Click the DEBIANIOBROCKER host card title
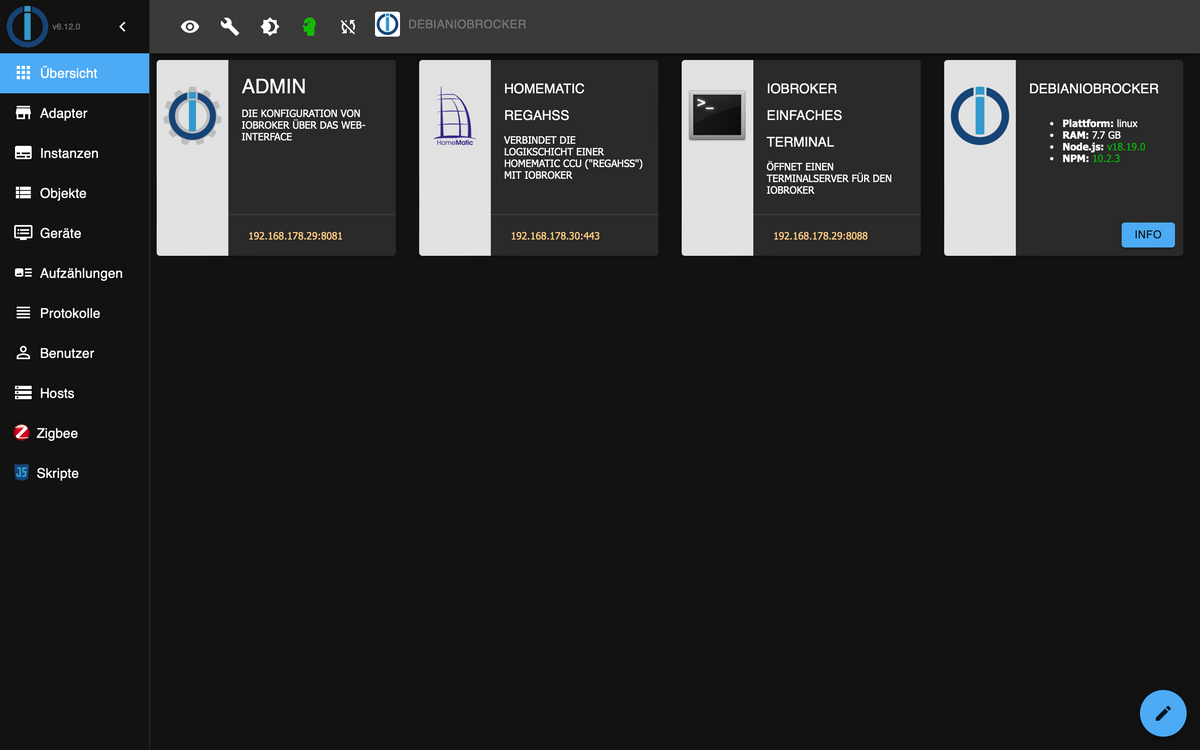 [1094, 88]
